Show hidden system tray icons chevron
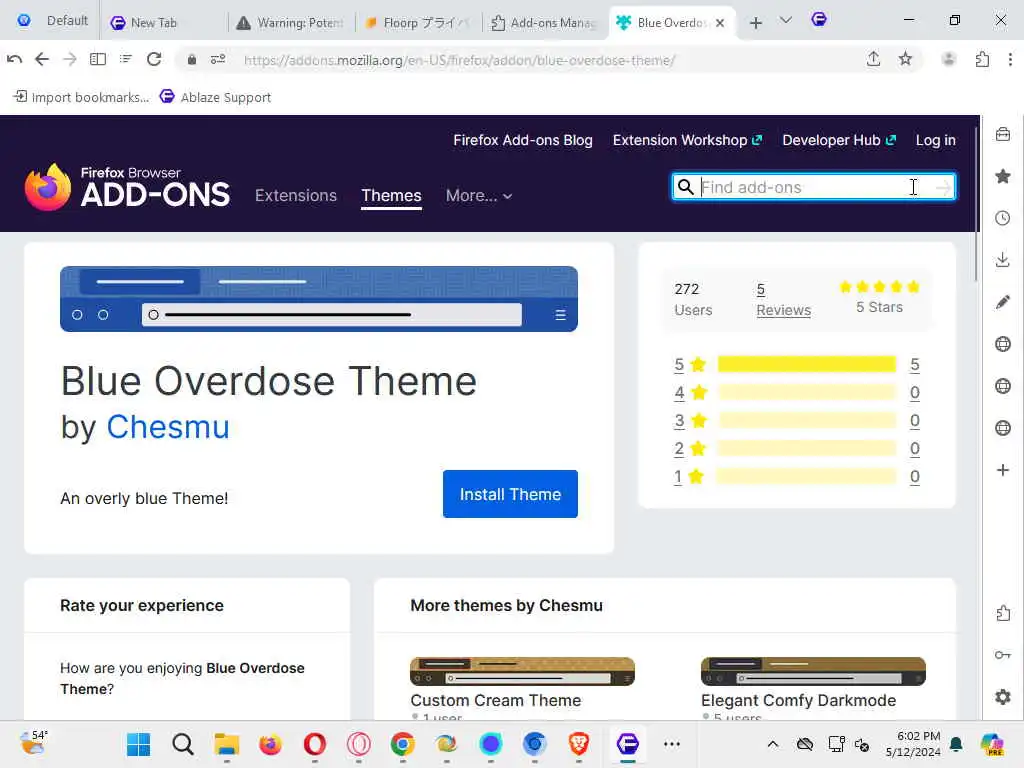This screenshot has width=1024, height=768. tap(773, 744)
